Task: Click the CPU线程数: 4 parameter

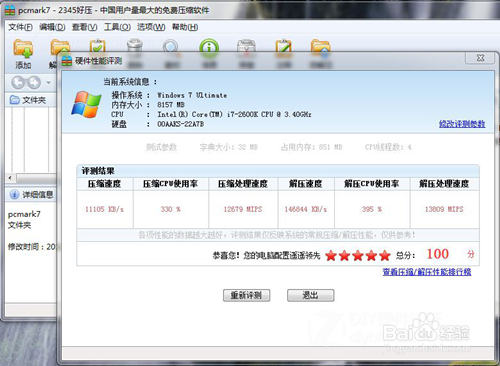Action: click(388, 147)
